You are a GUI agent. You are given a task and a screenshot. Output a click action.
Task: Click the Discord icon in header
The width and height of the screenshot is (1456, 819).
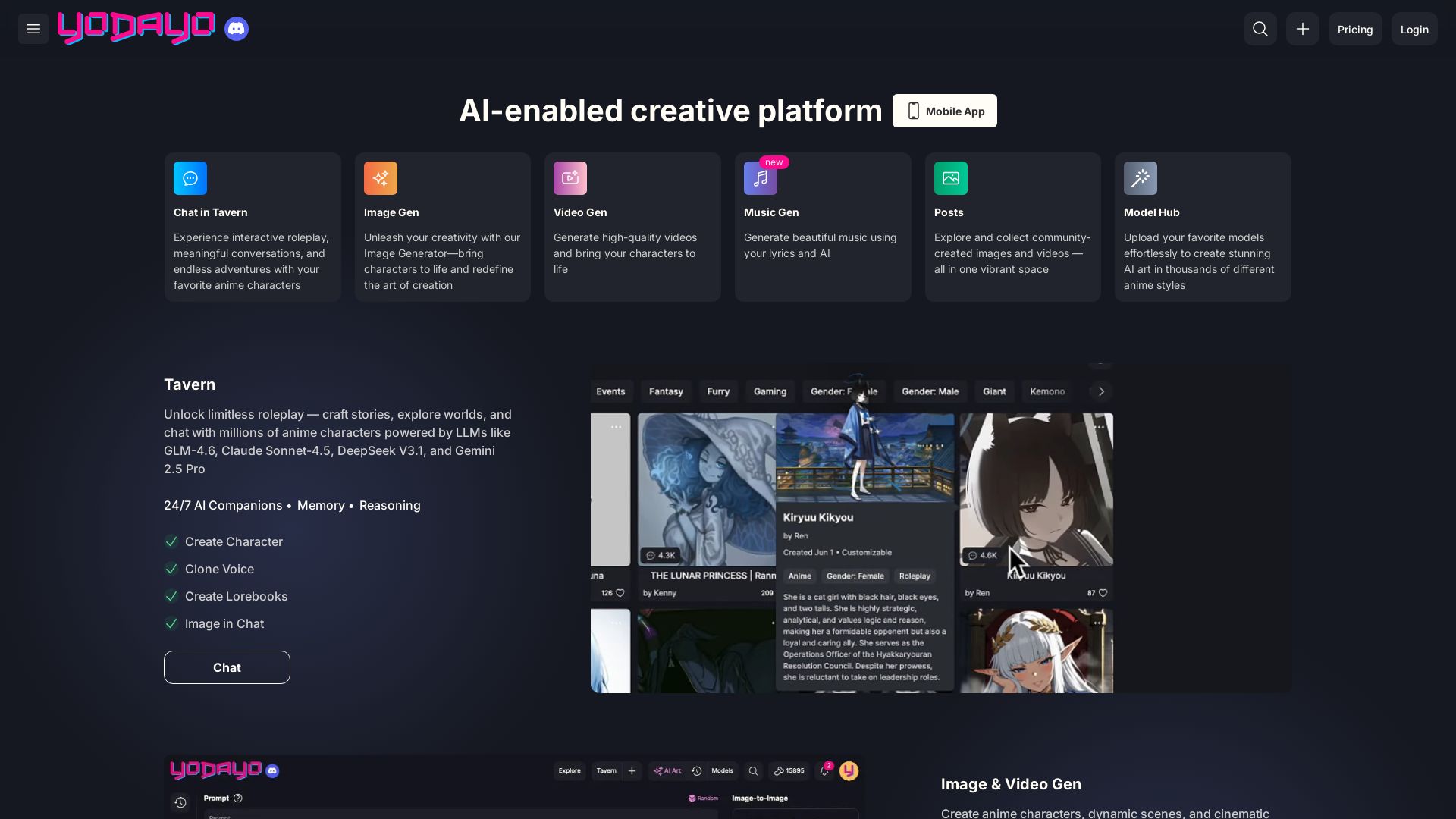point(237,29)
